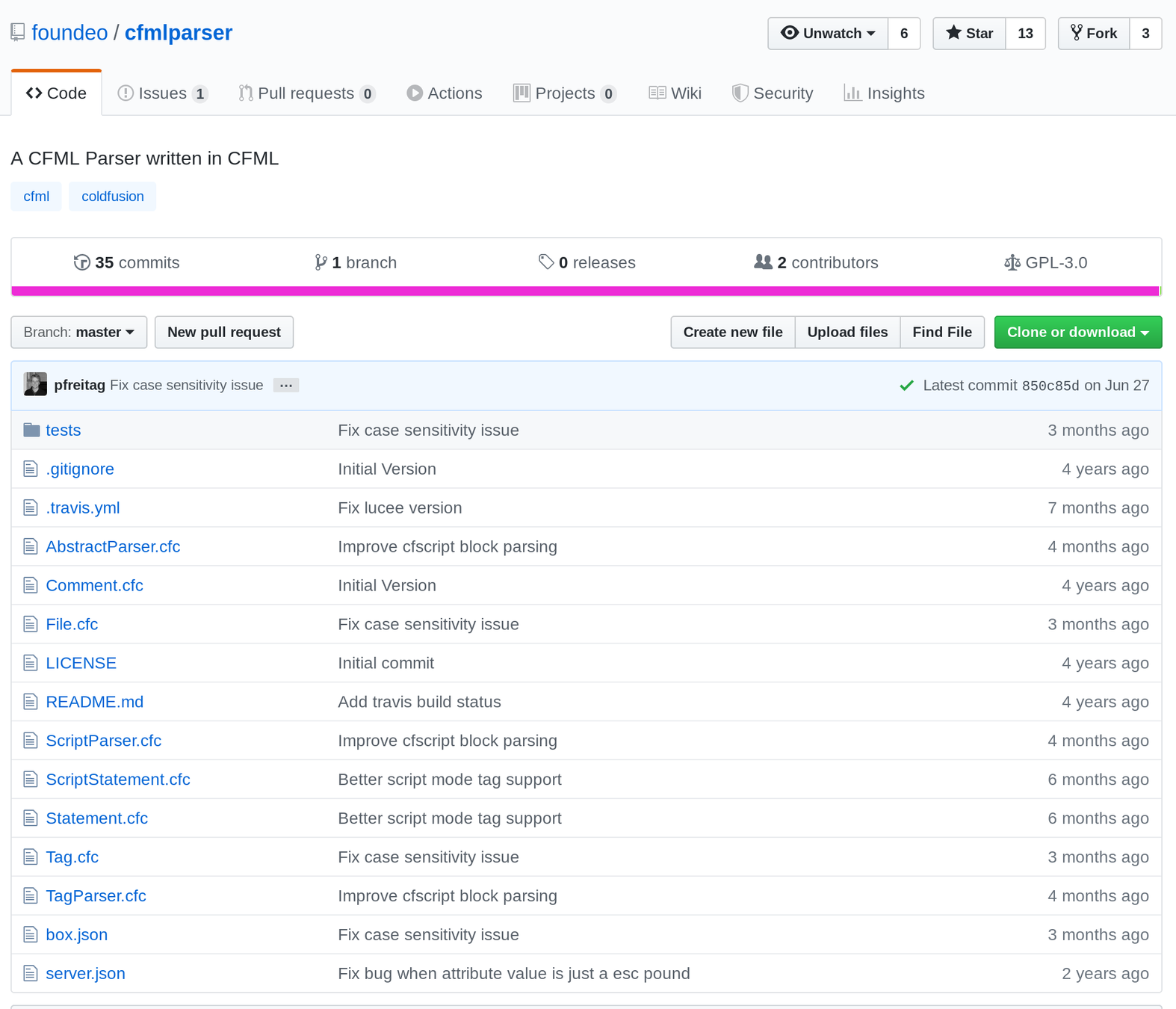Viewport: 1176px width, 1009px height.
Task: Click the file icon beside box.json
Action: pos(30,935)
